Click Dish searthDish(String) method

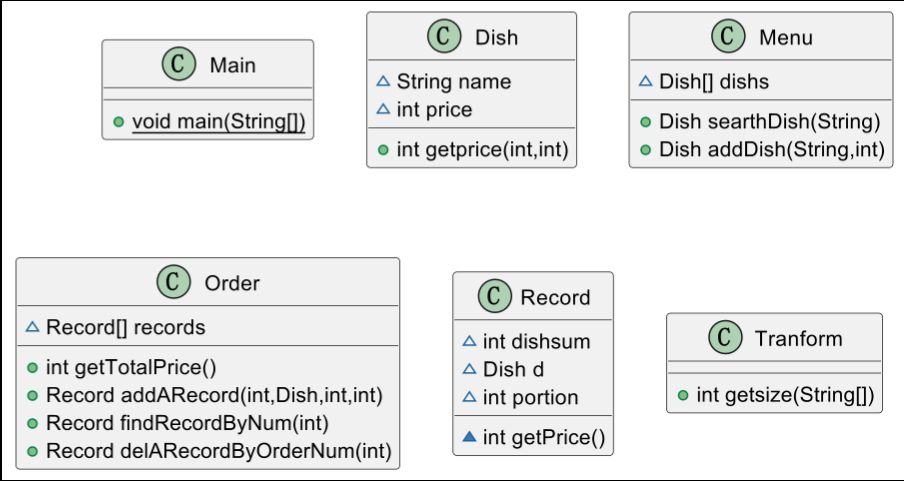point(769,122)
